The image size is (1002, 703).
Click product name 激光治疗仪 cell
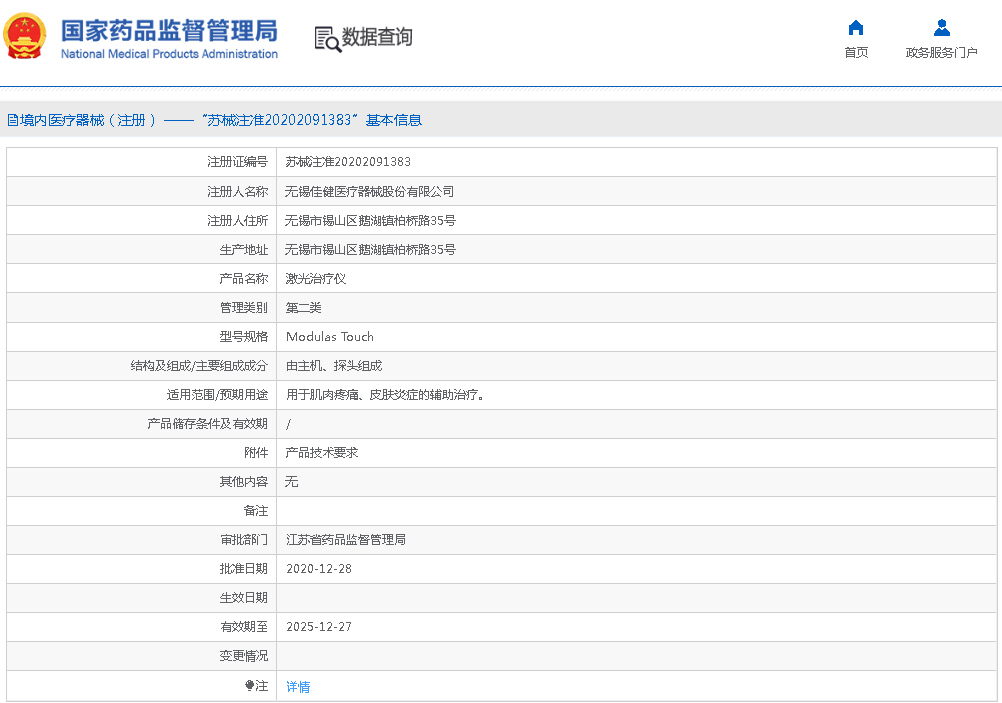tap(316, 279)
